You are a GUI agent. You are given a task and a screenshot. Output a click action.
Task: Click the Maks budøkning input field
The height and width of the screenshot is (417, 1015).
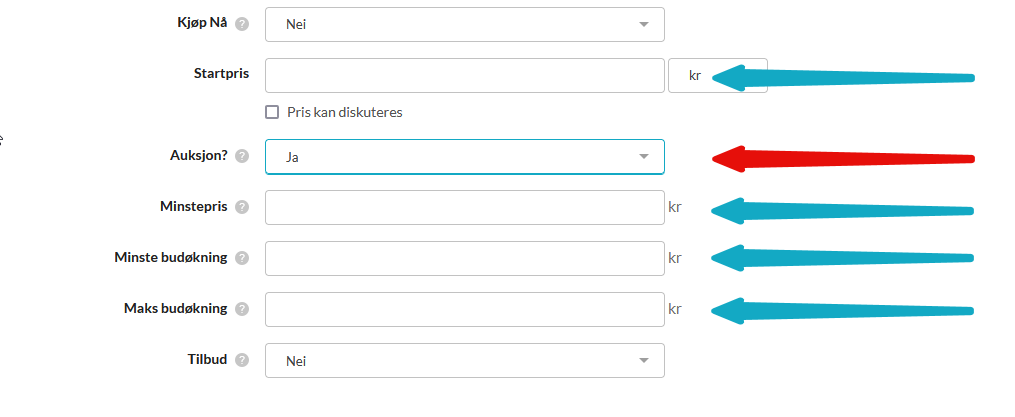pyautogui.click(x=464, y=309)
